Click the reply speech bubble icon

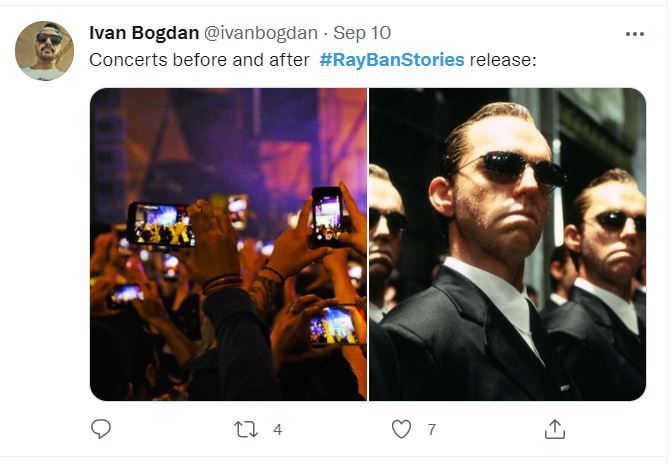click(101, 429)
